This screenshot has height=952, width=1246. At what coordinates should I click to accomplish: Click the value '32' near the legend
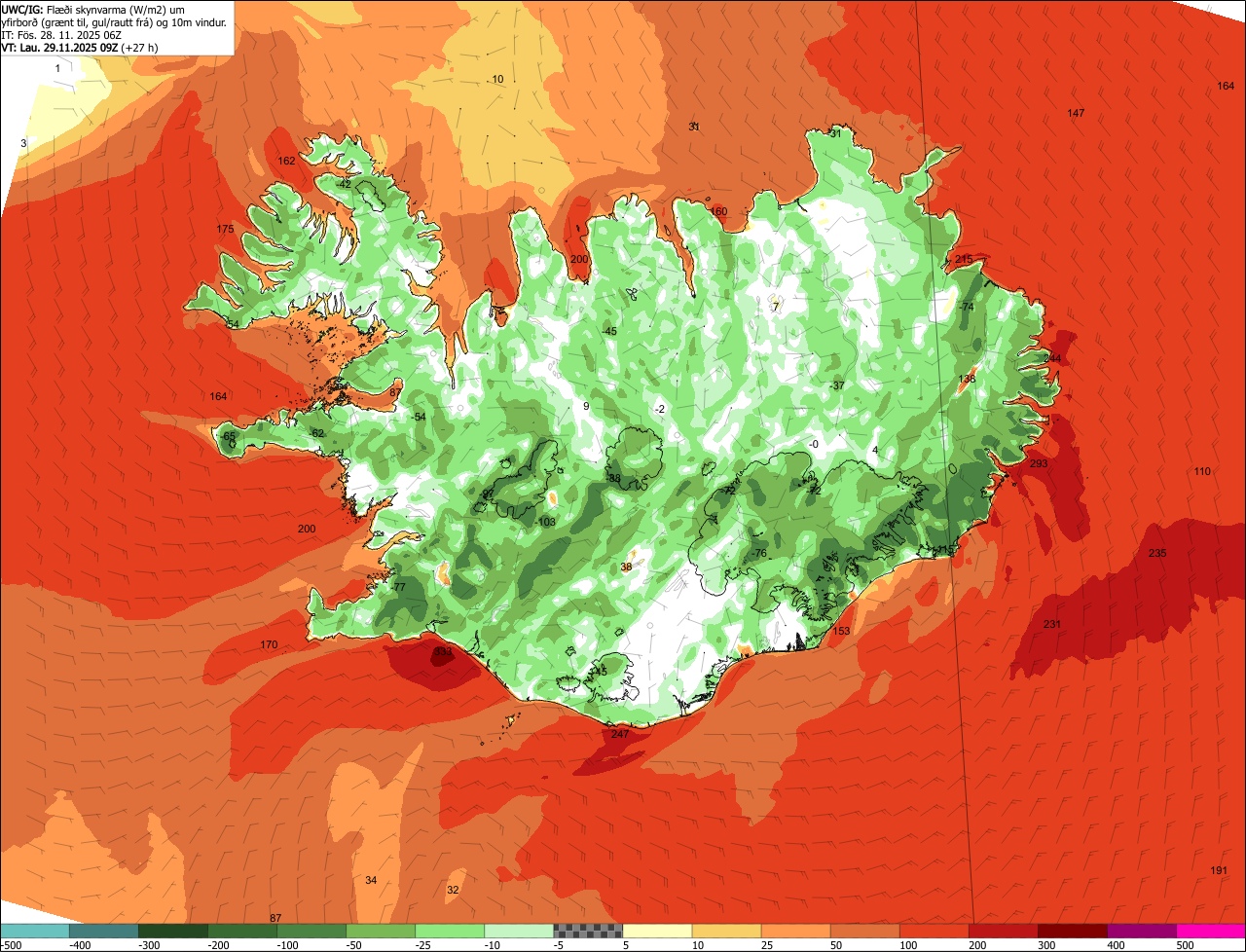click(453, 890)
